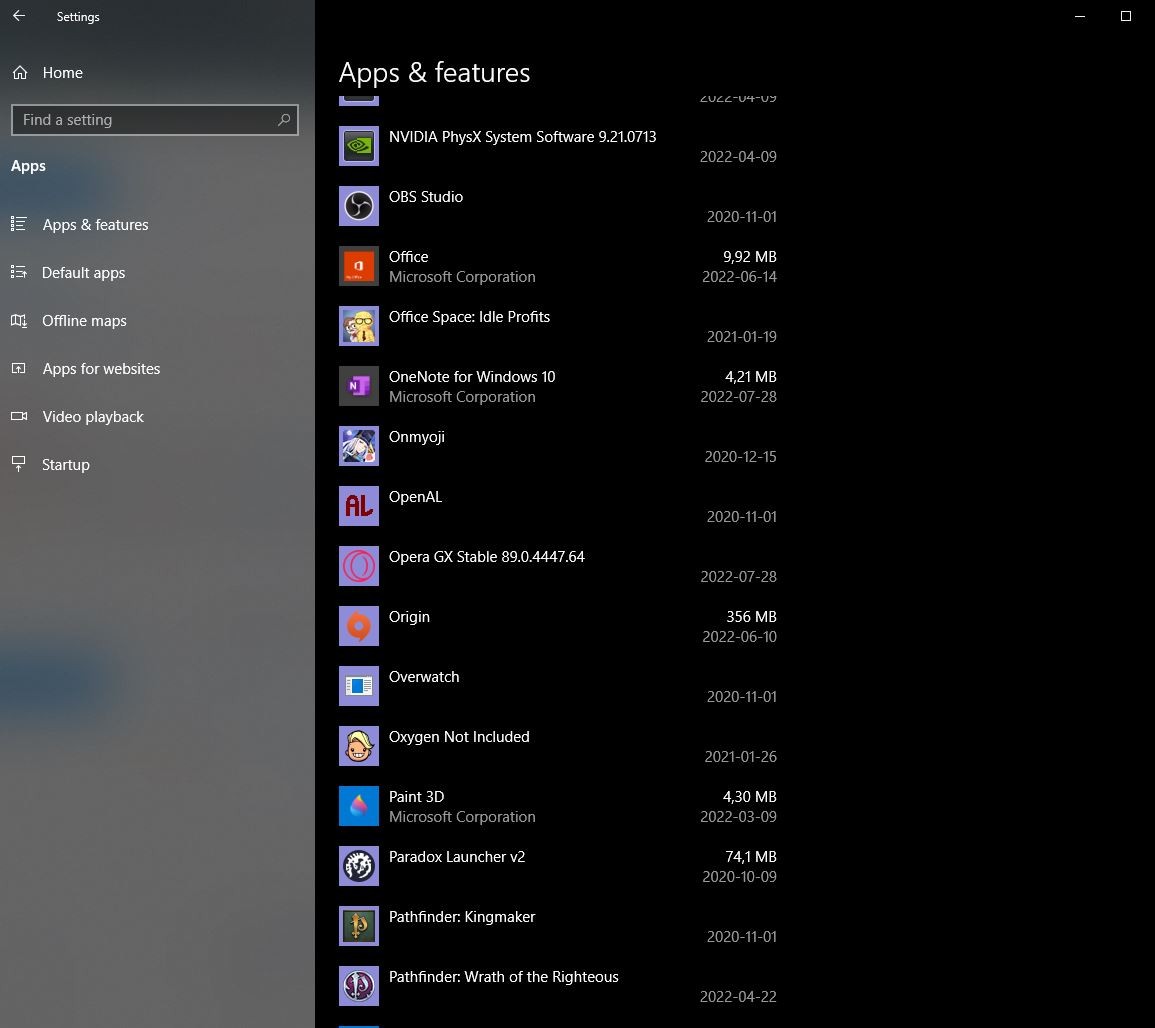
Task: Select Opera GX Stable 89.0.4447.64 entry
Action: click(487, 557)
